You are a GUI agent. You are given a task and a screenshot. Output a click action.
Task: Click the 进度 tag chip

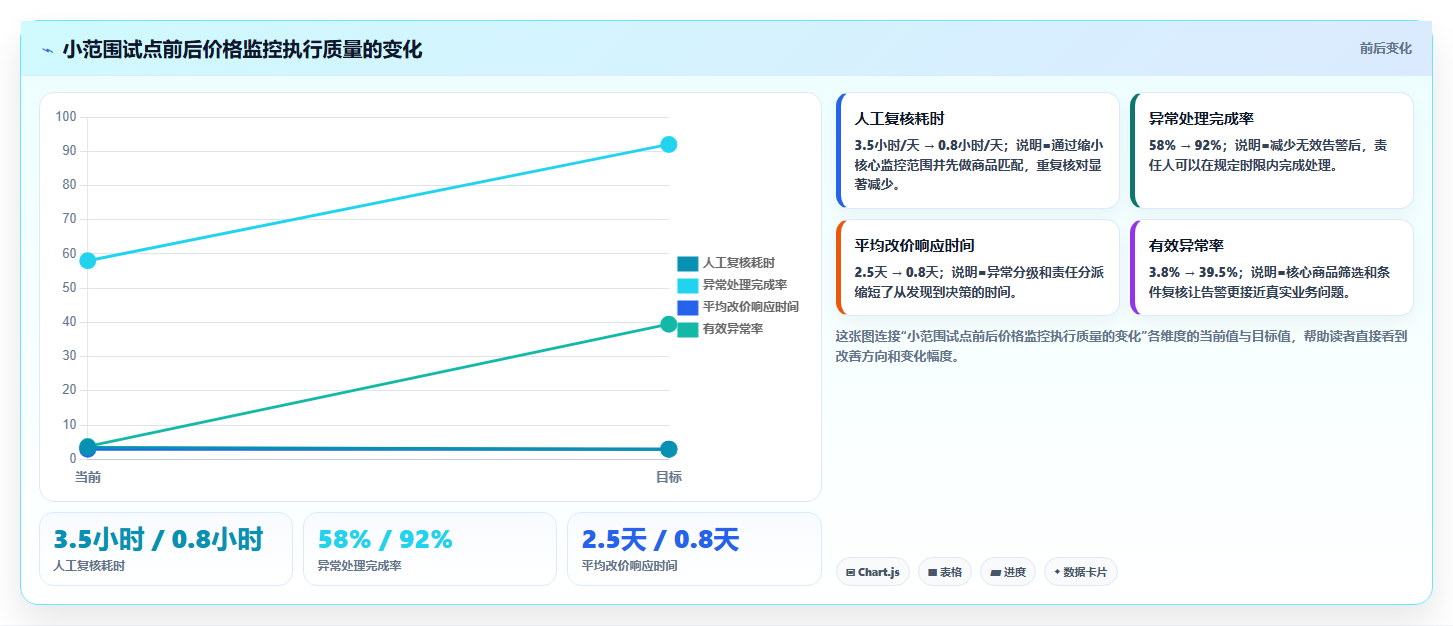click(1008, 572)
